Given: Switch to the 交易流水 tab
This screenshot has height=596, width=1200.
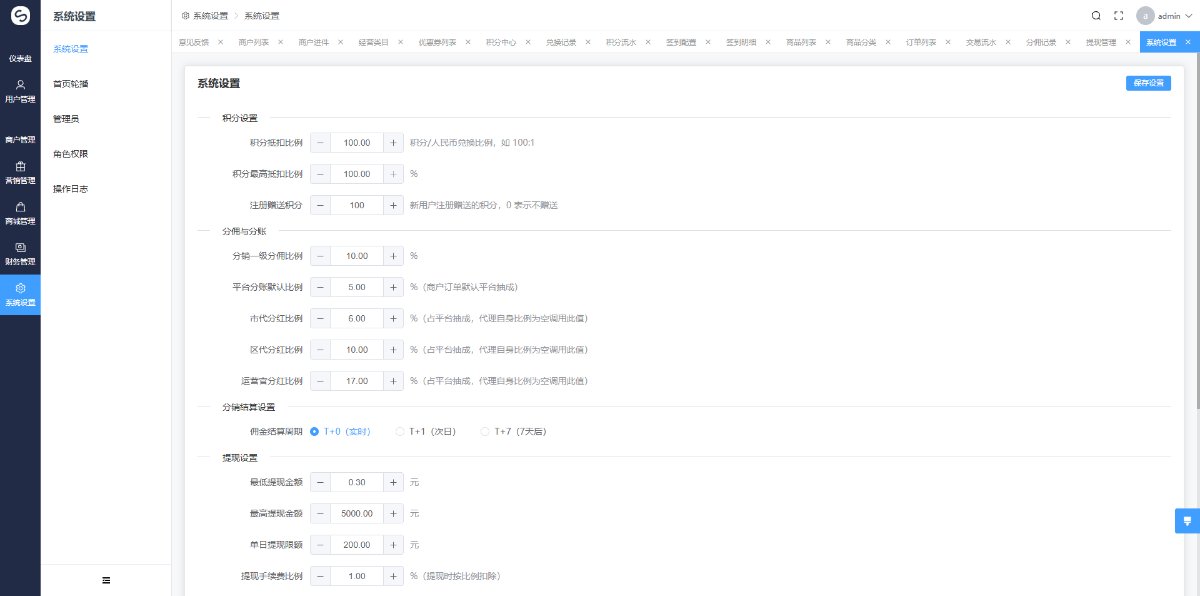Looking at the screenshot, I should [980, 43].
